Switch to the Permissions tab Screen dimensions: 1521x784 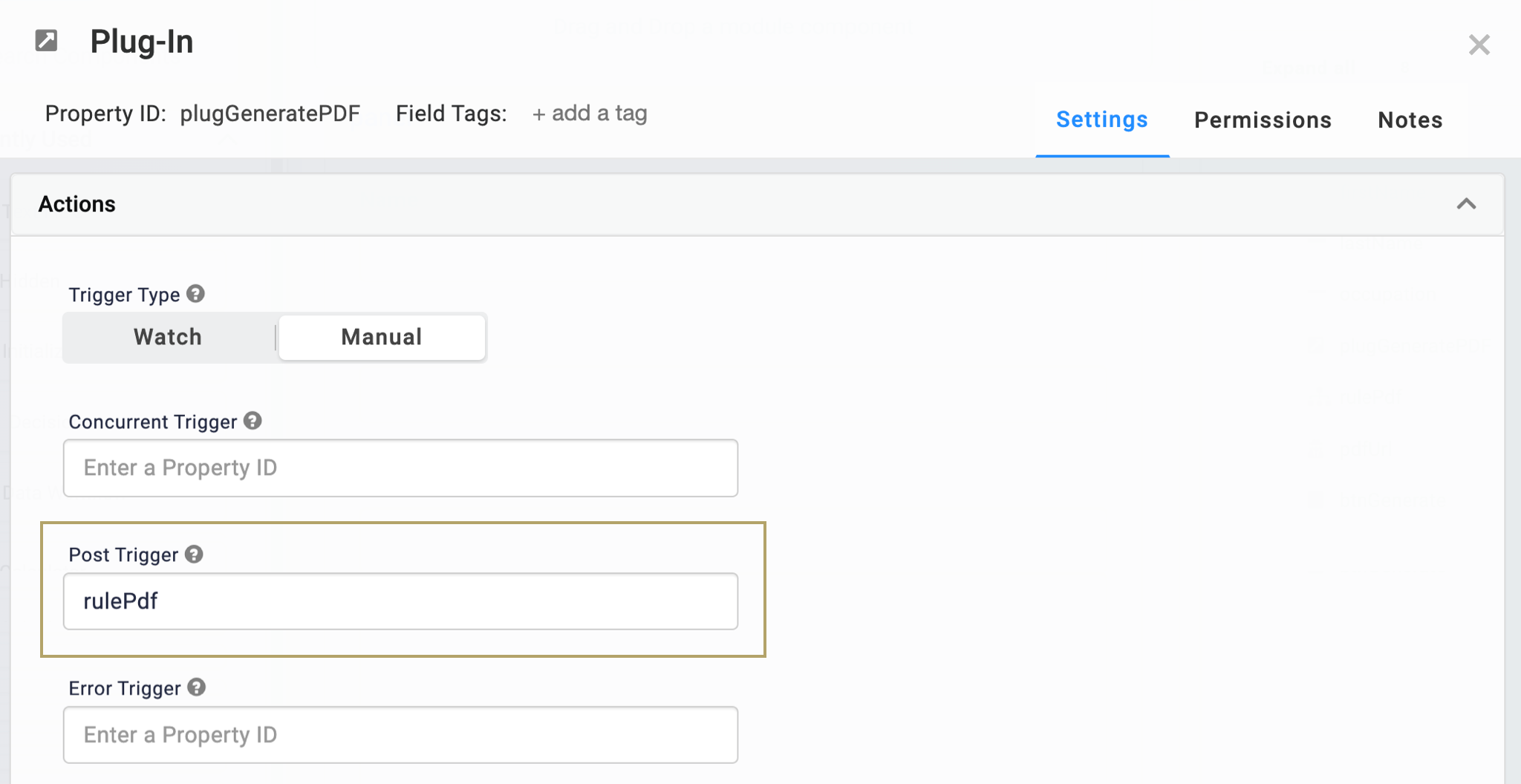point(1263,120)
